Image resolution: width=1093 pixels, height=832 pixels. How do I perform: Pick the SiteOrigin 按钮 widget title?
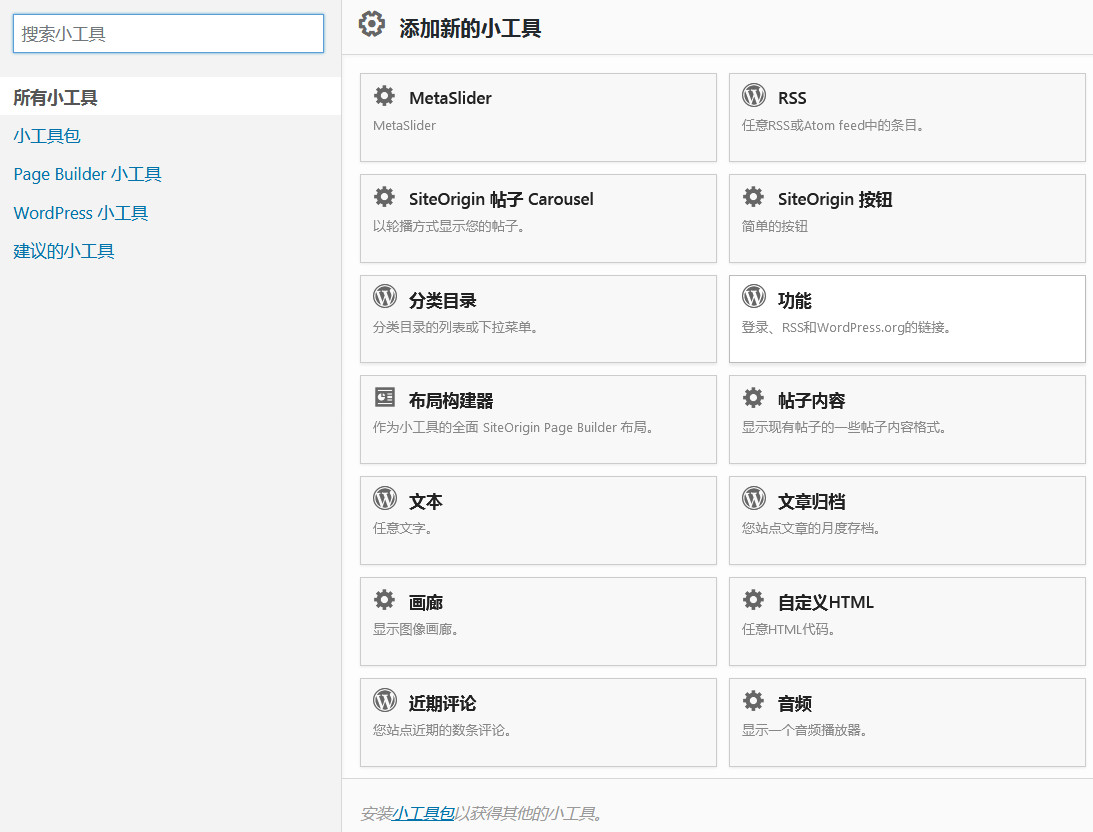[x=835, y=199]
